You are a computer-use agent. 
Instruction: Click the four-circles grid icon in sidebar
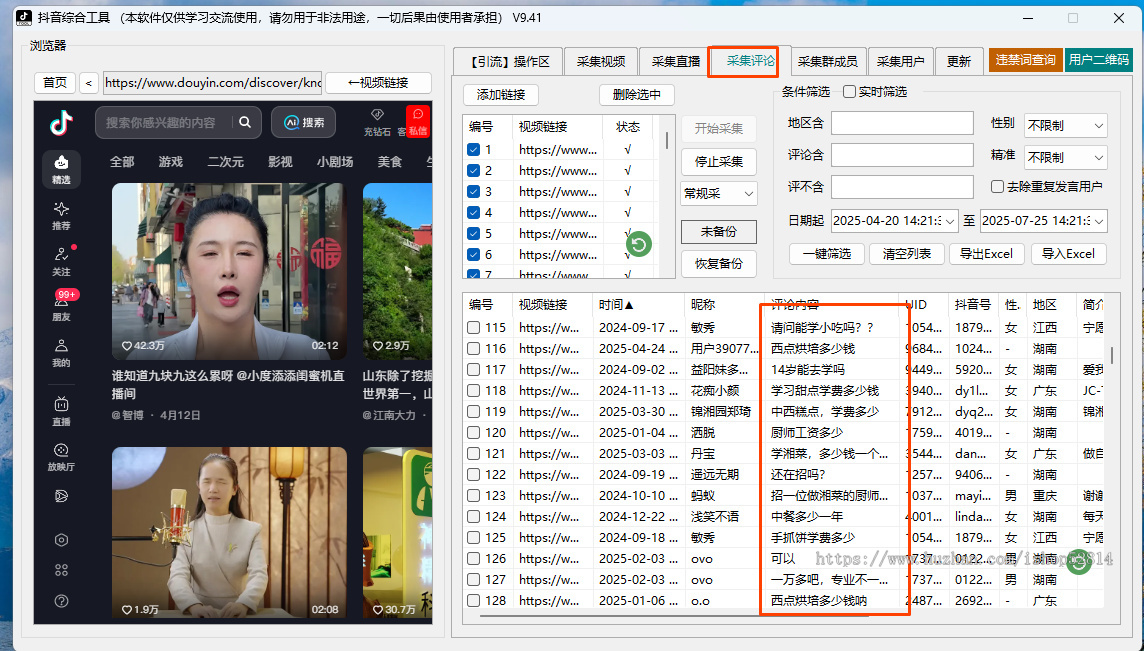pos(61,570)
